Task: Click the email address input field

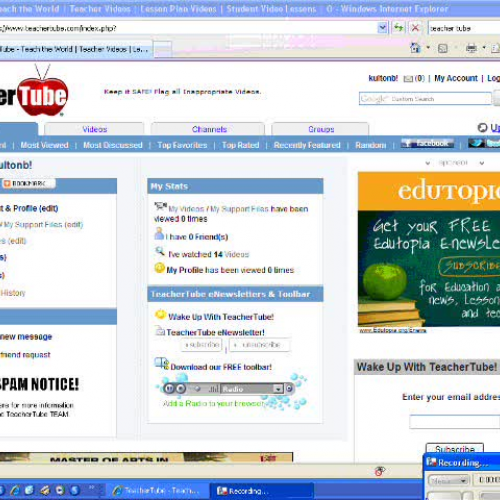Action: click(x=455, y=421)
